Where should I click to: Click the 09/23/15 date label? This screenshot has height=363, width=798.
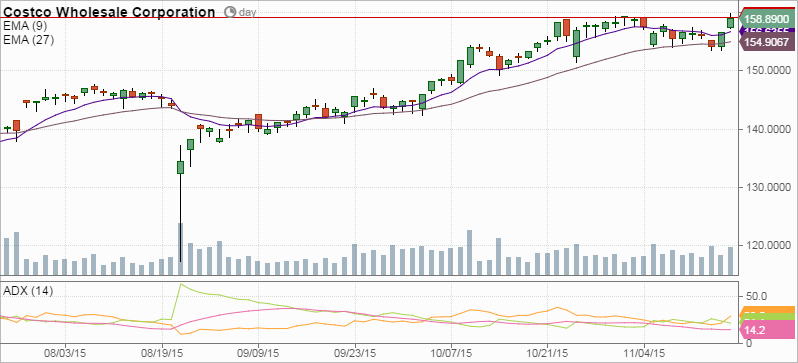pos(355,352)
